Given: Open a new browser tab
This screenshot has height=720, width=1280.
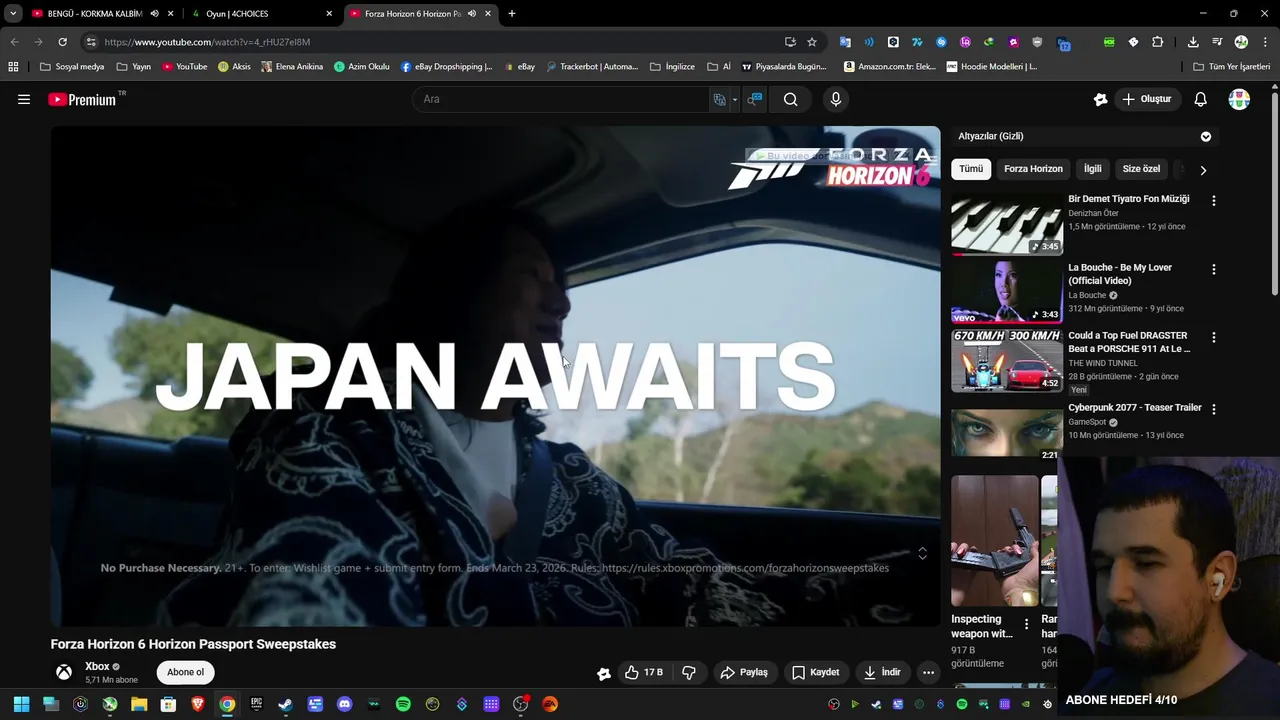Looking at the screenshot, I should pos(512,14).
